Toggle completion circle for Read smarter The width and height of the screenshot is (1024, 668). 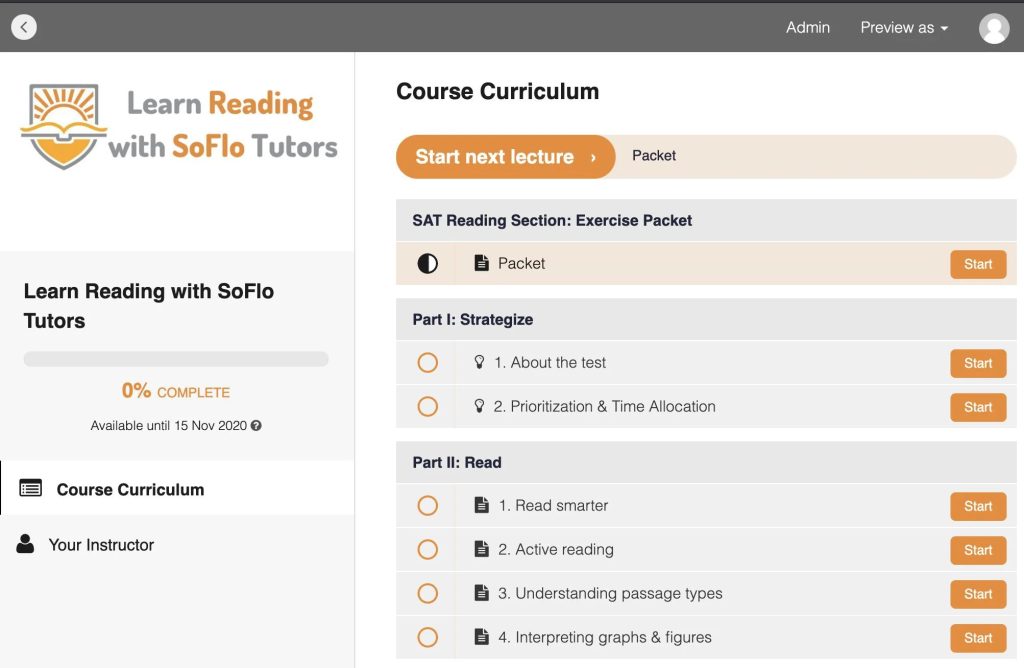[x=428, y=505]
